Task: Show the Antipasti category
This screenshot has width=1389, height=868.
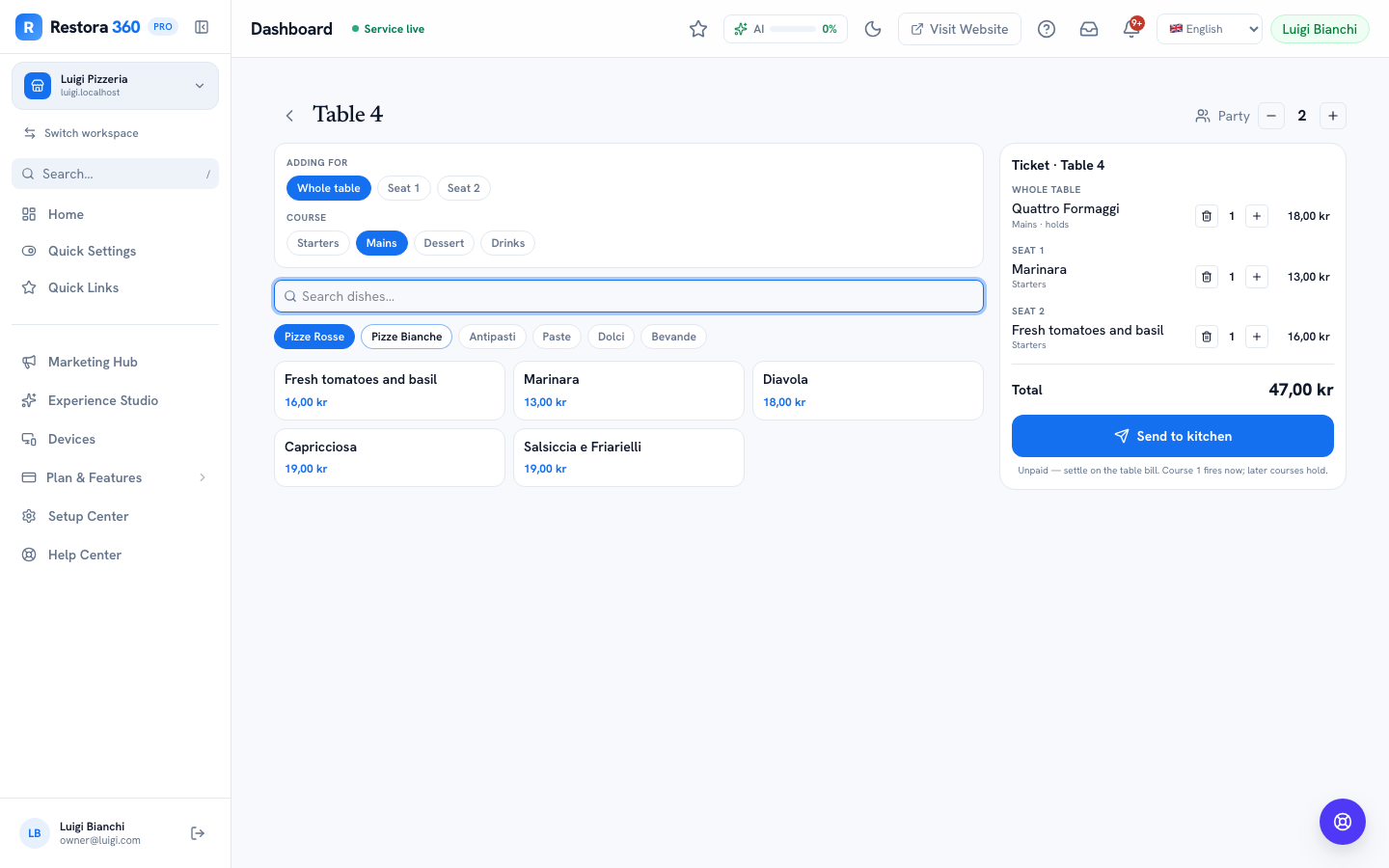Action: [x=493, y=337]
